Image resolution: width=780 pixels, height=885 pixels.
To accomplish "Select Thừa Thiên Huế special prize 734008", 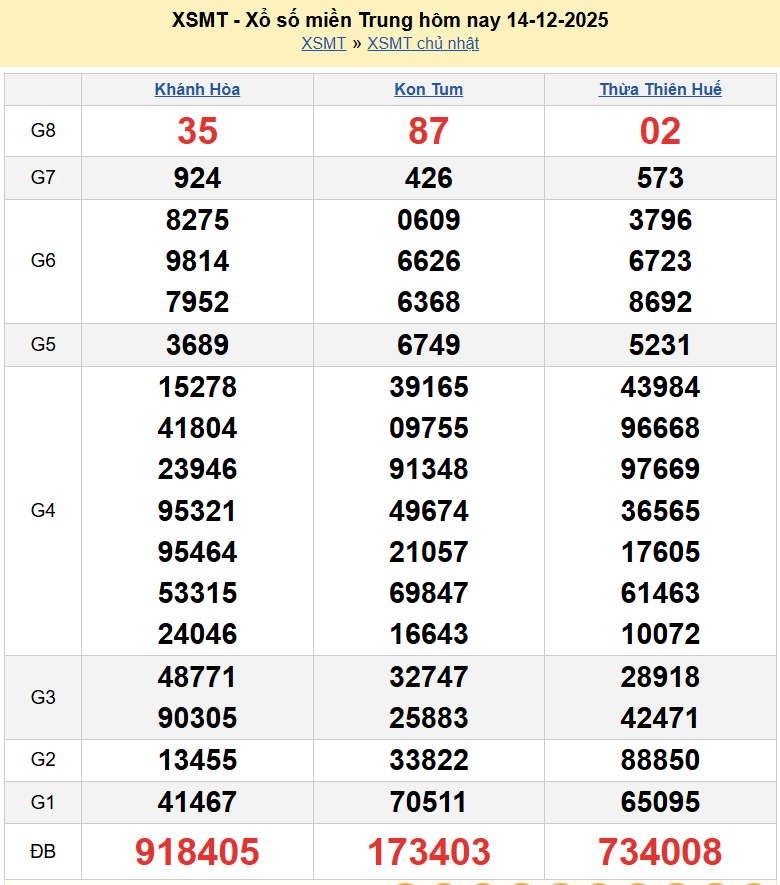I will [x=660, y=852].
